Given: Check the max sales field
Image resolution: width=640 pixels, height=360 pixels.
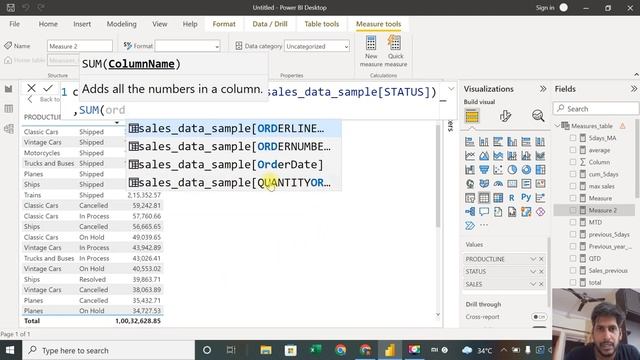Looking at the screenshot, I should point(573,186).
